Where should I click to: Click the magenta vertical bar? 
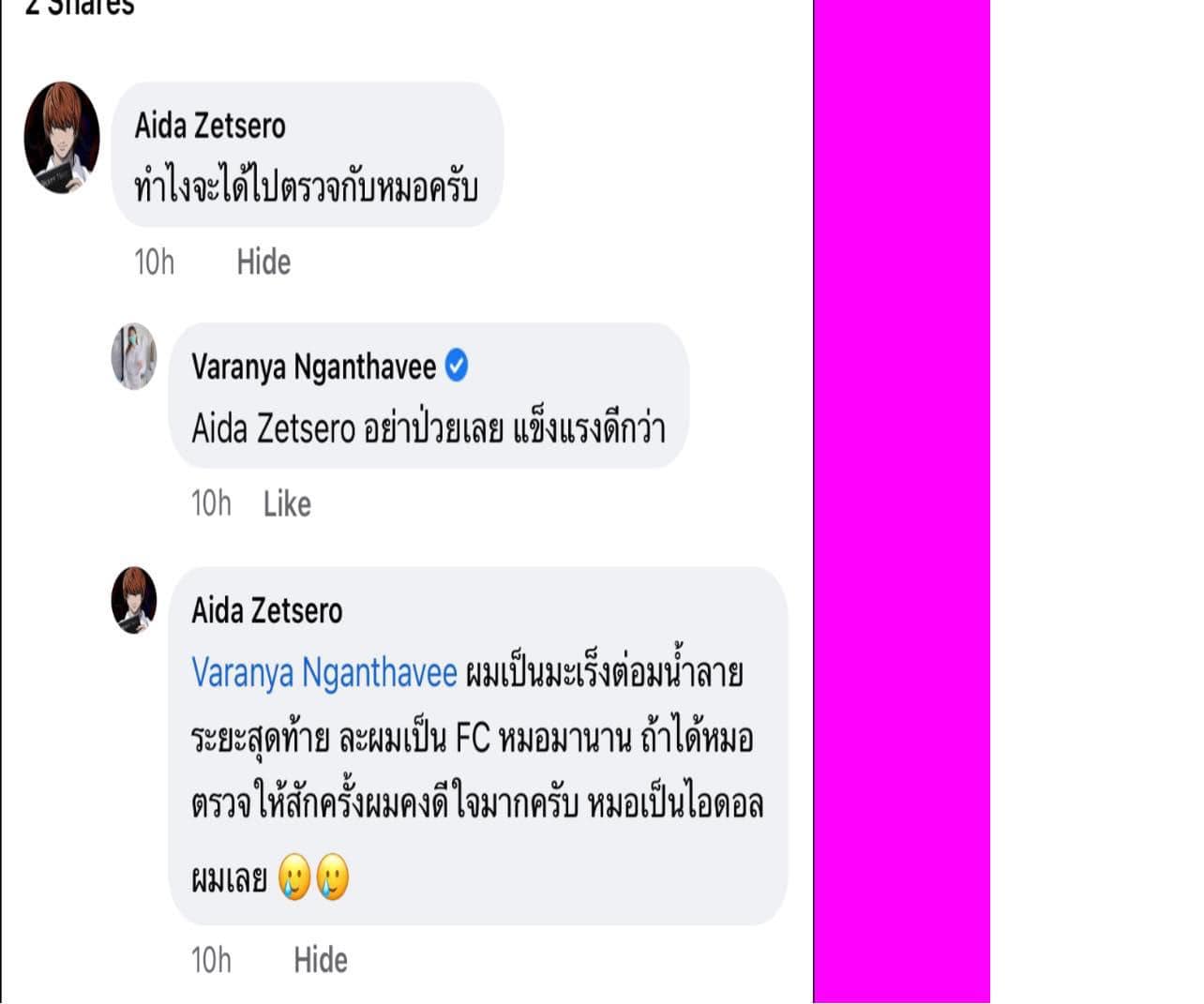tap(901, 502)
